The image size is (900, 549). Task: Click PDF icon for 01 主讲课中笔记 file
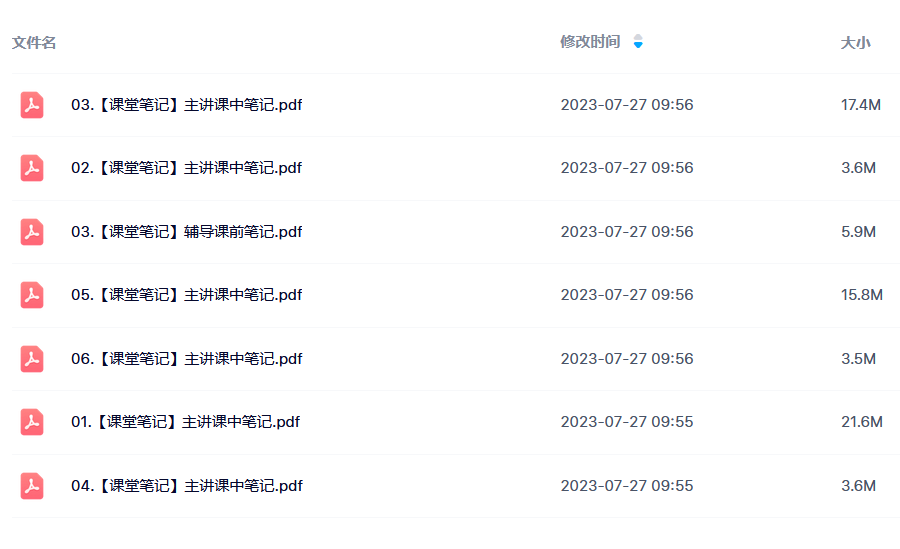(32, 422)
